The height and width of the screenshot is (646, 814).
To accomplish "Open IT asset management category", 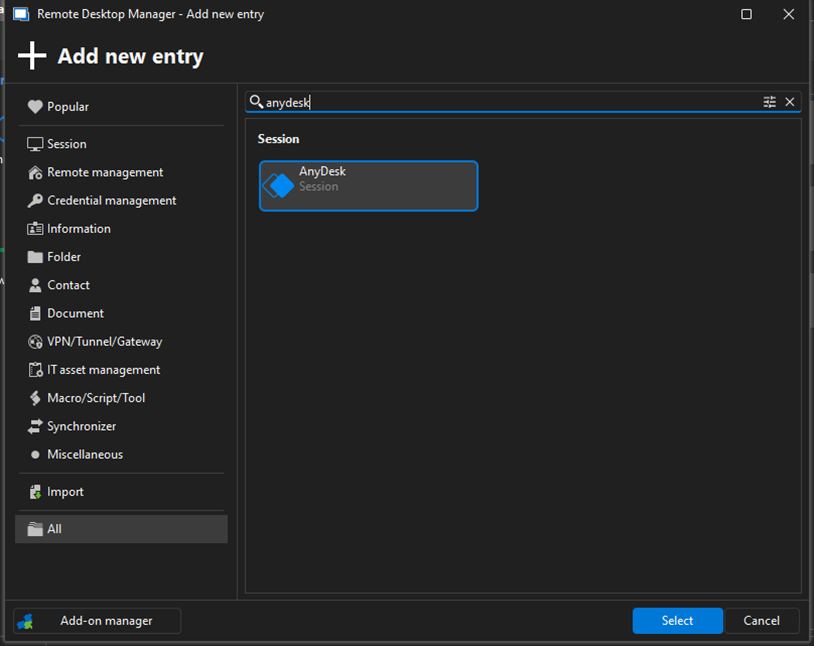I will coord(103,370).
